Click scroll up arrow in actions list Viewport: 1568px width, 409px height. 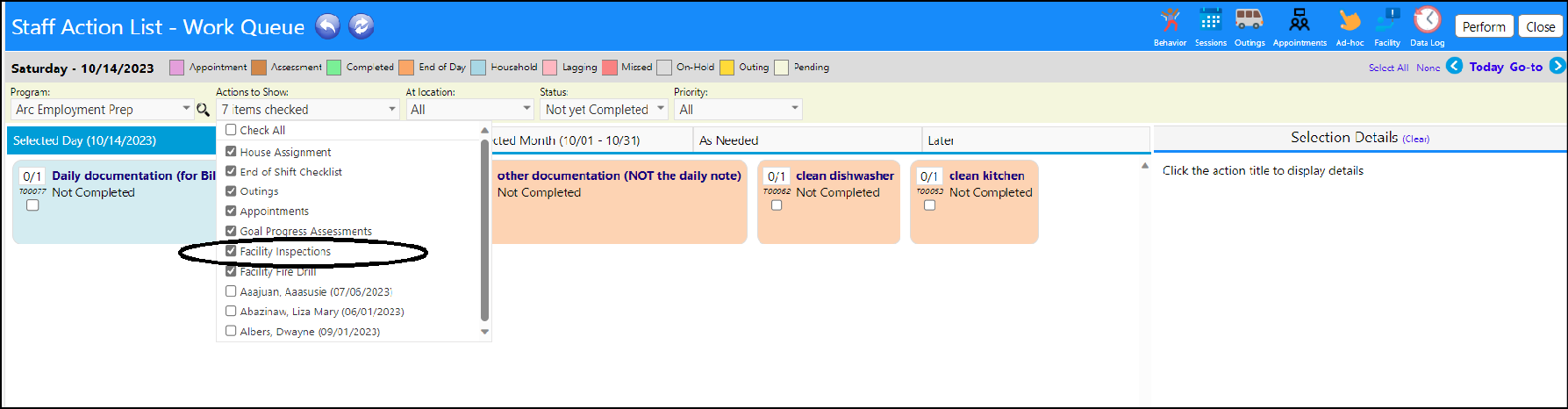484,131
